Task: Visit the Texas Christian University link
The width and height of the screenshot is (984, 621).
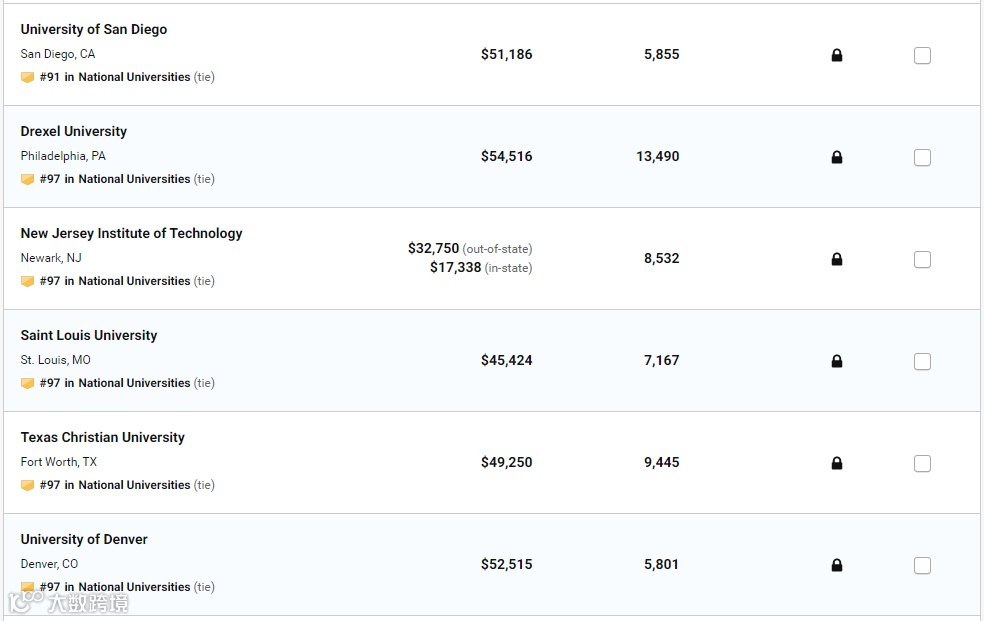Action: click(x=102, y=438)
